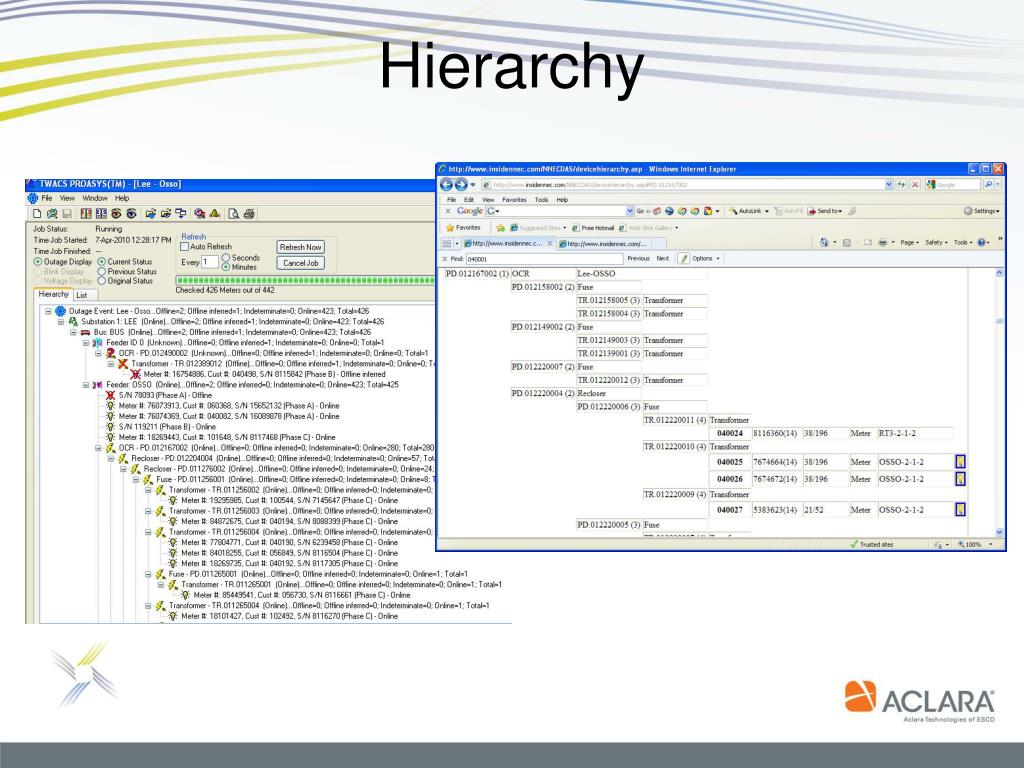Click the greyed Save floppy icon in TWACS
1024x768 pixels.
(x=67, y=214)
